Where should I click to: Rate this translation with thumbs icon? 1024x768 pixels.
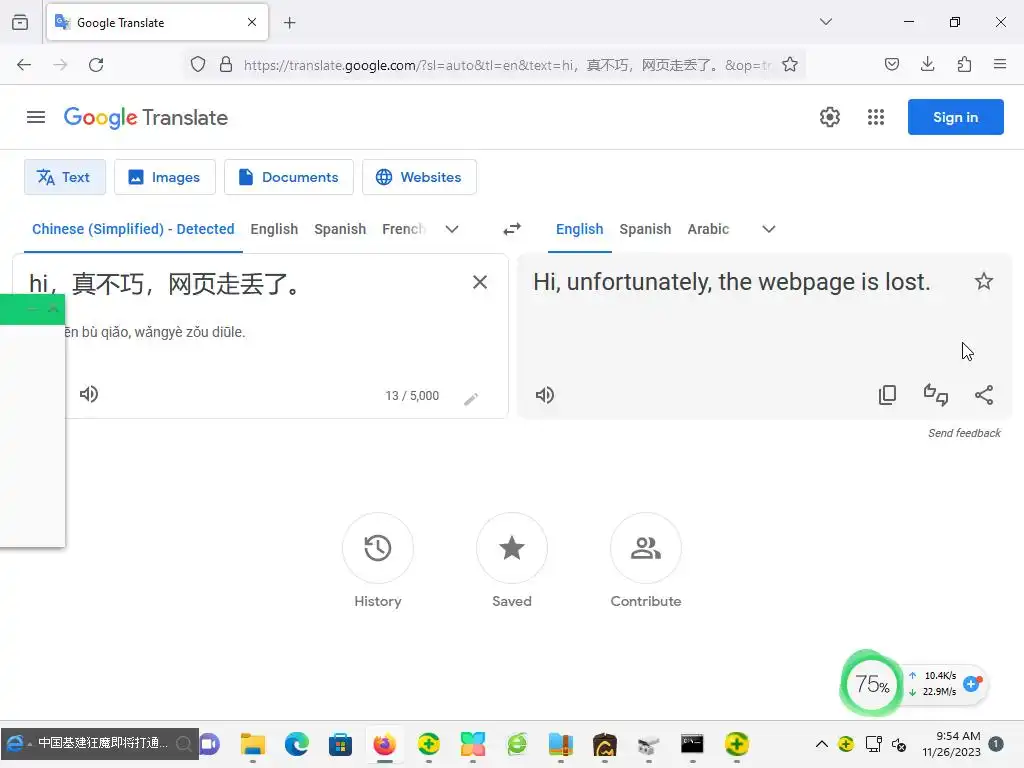935,395
